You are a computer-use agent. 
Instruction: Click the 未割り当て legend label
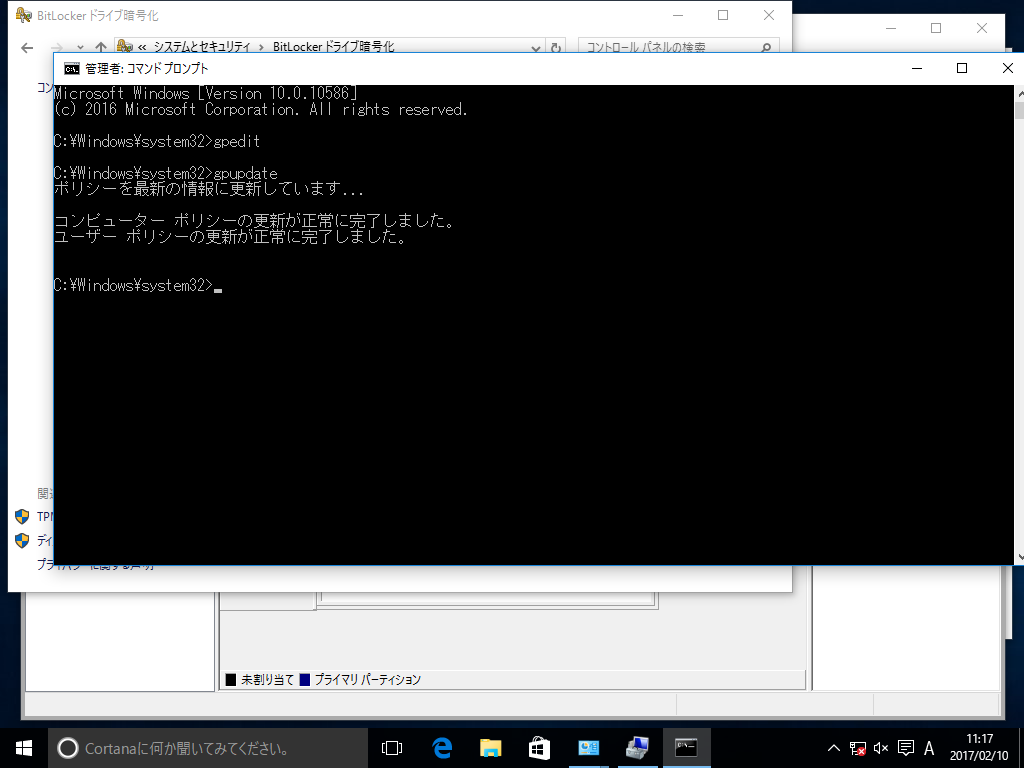(x=268, y=680)
